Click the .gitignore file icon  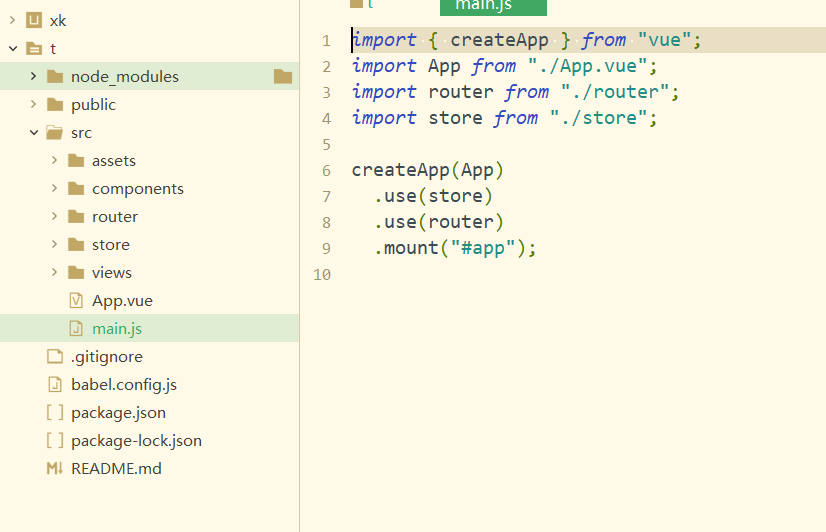[x=55, y=356]
